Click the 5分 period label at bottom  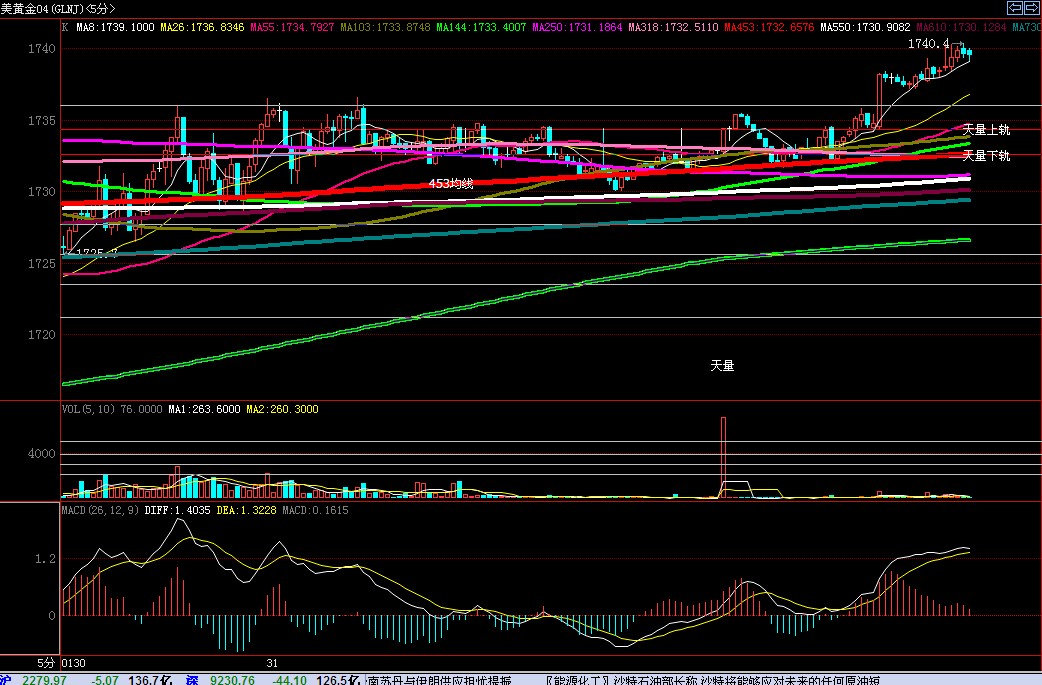pos(47,663)
